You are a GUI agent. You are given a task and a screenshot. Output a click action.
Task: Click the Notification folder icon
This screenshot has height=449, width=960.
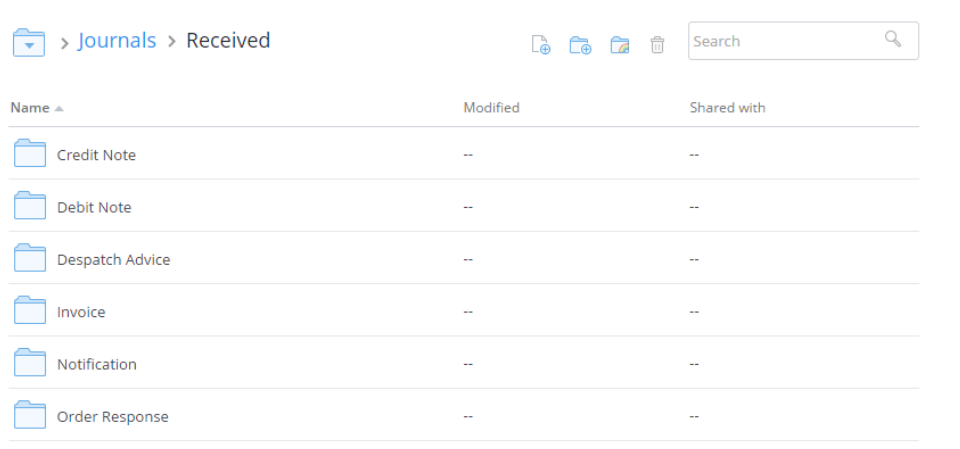pyautogui.click(x=30, y=363)
